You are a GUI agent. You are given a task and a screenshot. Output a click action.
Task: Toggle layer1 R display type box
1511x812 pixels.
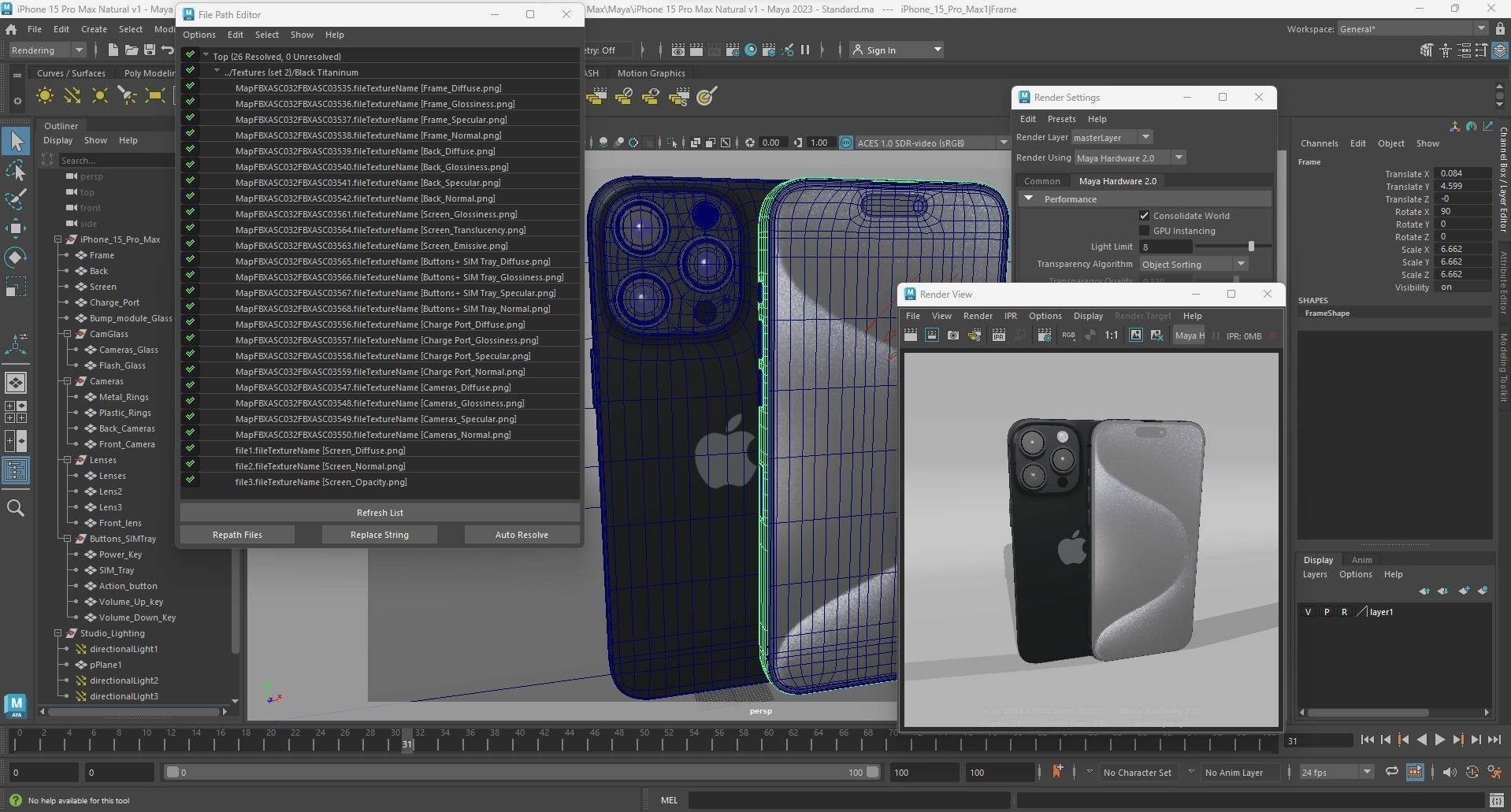1345,612
